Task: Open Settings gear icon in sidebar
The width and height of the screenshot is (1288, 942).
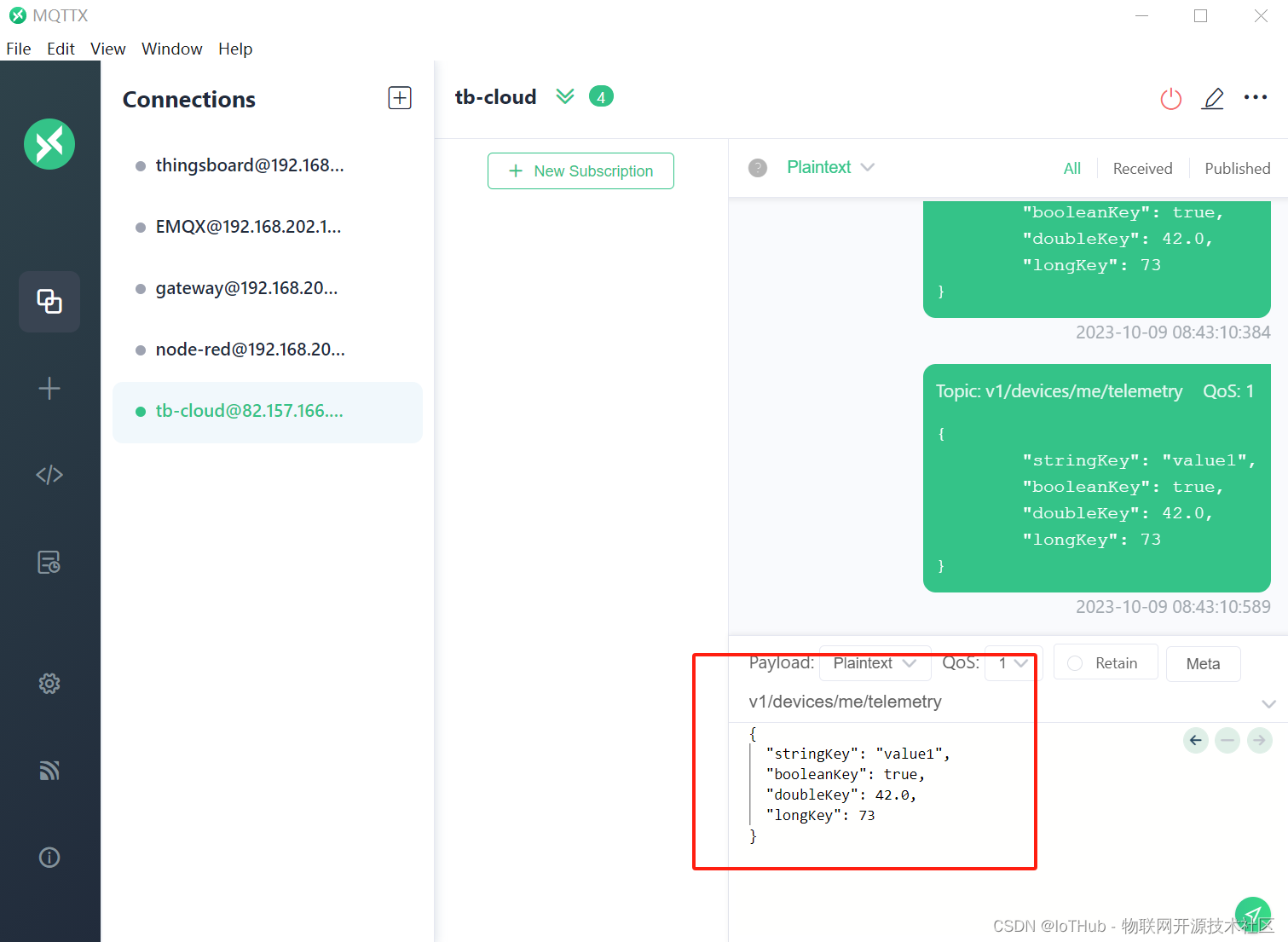Action: tap(49, 684)
